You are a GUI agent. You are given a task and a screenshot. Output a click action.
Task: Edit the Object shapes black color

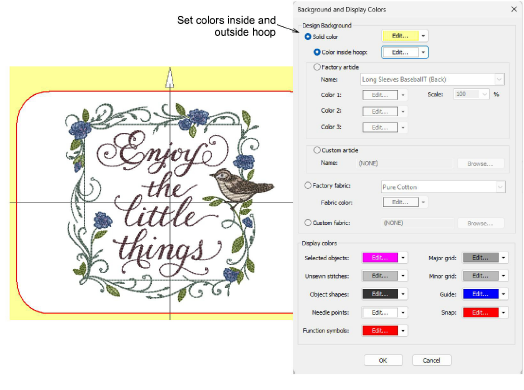point(380,294)
